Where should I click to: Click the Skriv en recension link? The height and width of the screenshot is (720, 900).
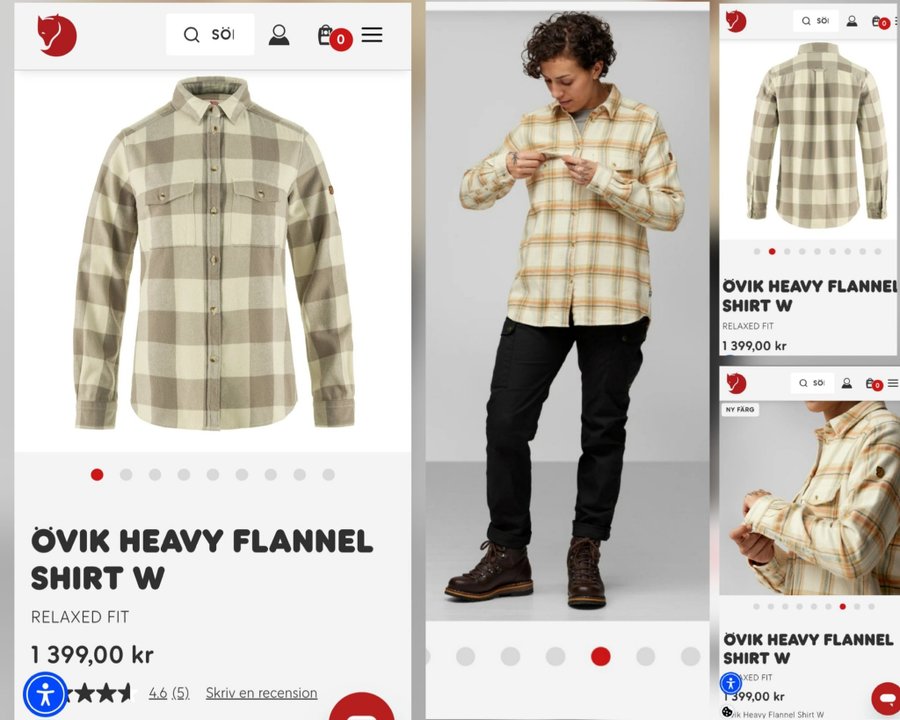(x=261, y=693)
